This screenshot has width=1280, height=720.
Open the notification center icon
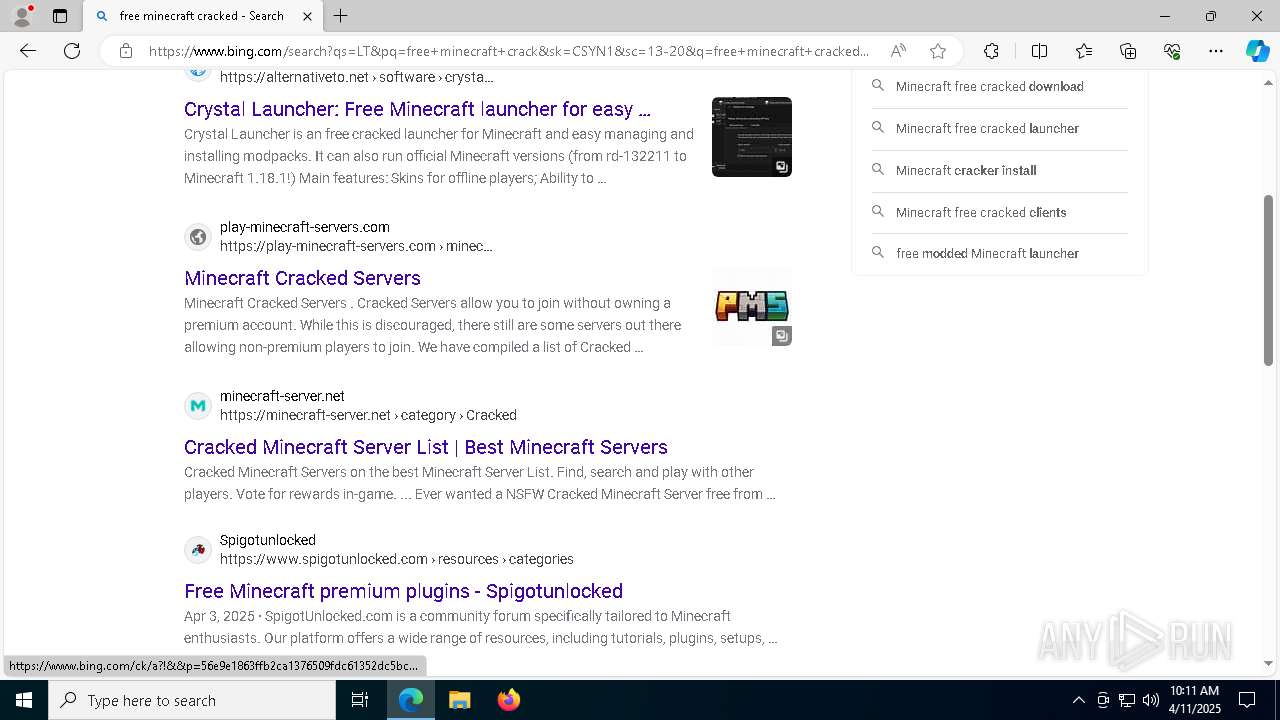click(x=1247, y=700)
